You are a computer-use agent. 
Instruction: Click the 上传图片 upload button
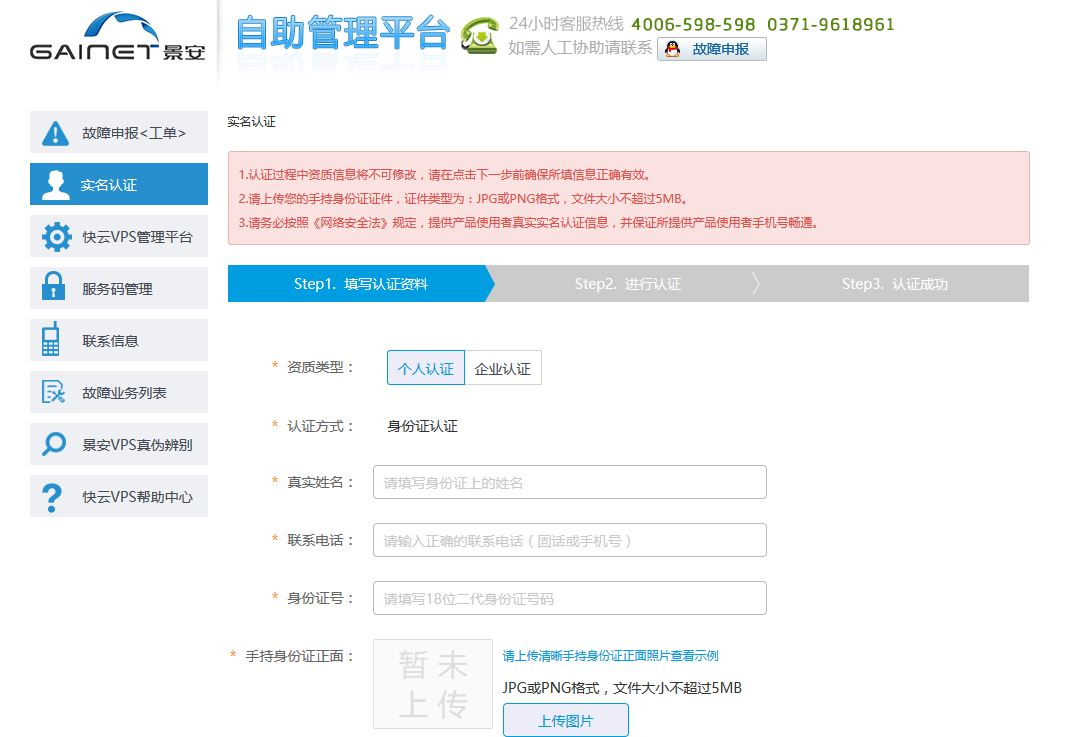pos(565,719)
